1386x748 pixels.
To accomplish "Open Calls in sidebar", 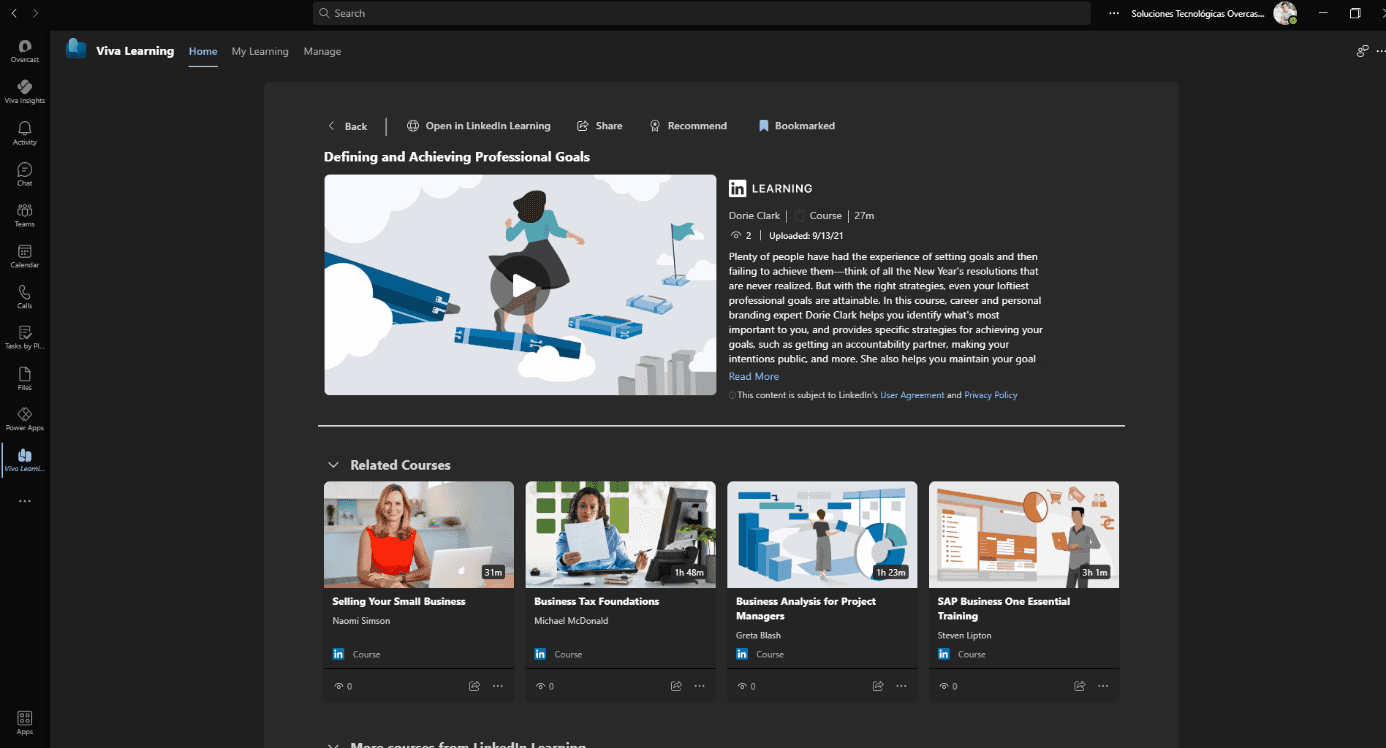I will tap(25, 297).
